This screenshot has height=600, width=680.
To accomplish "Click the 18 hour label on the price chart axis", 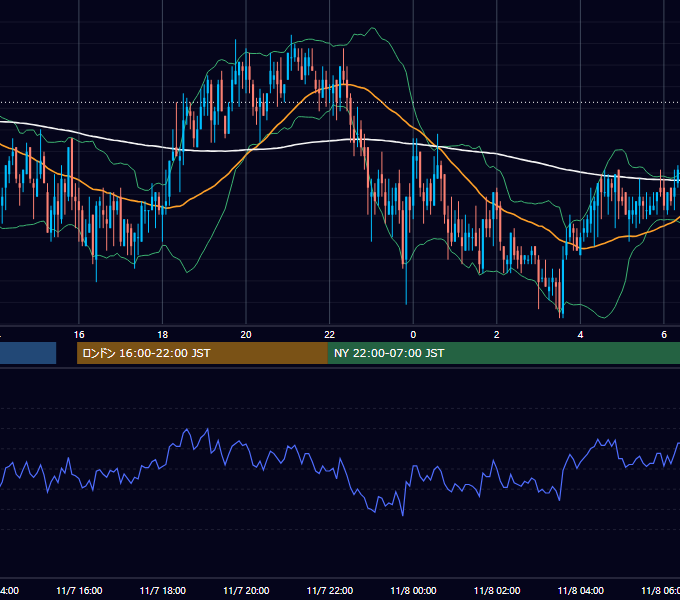I will click(x=163, y=335).
